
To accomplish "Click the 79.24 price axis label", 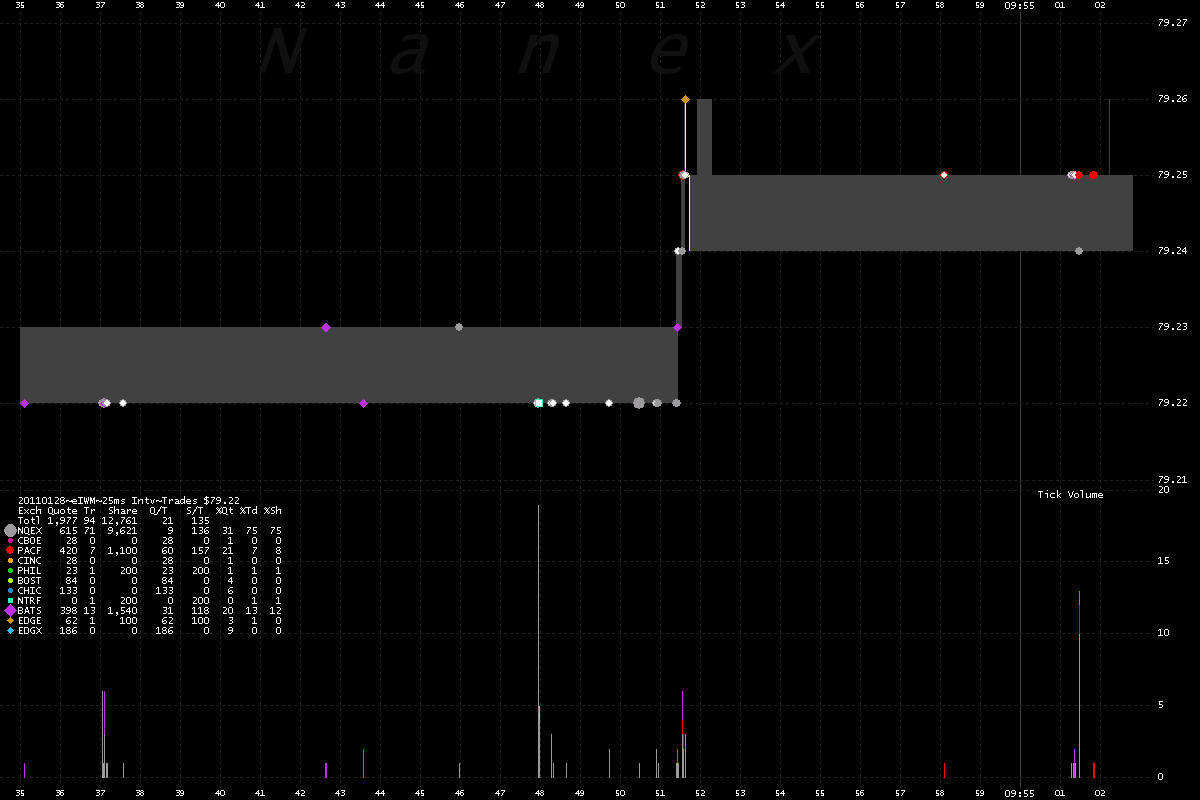I will (1172, 251).
